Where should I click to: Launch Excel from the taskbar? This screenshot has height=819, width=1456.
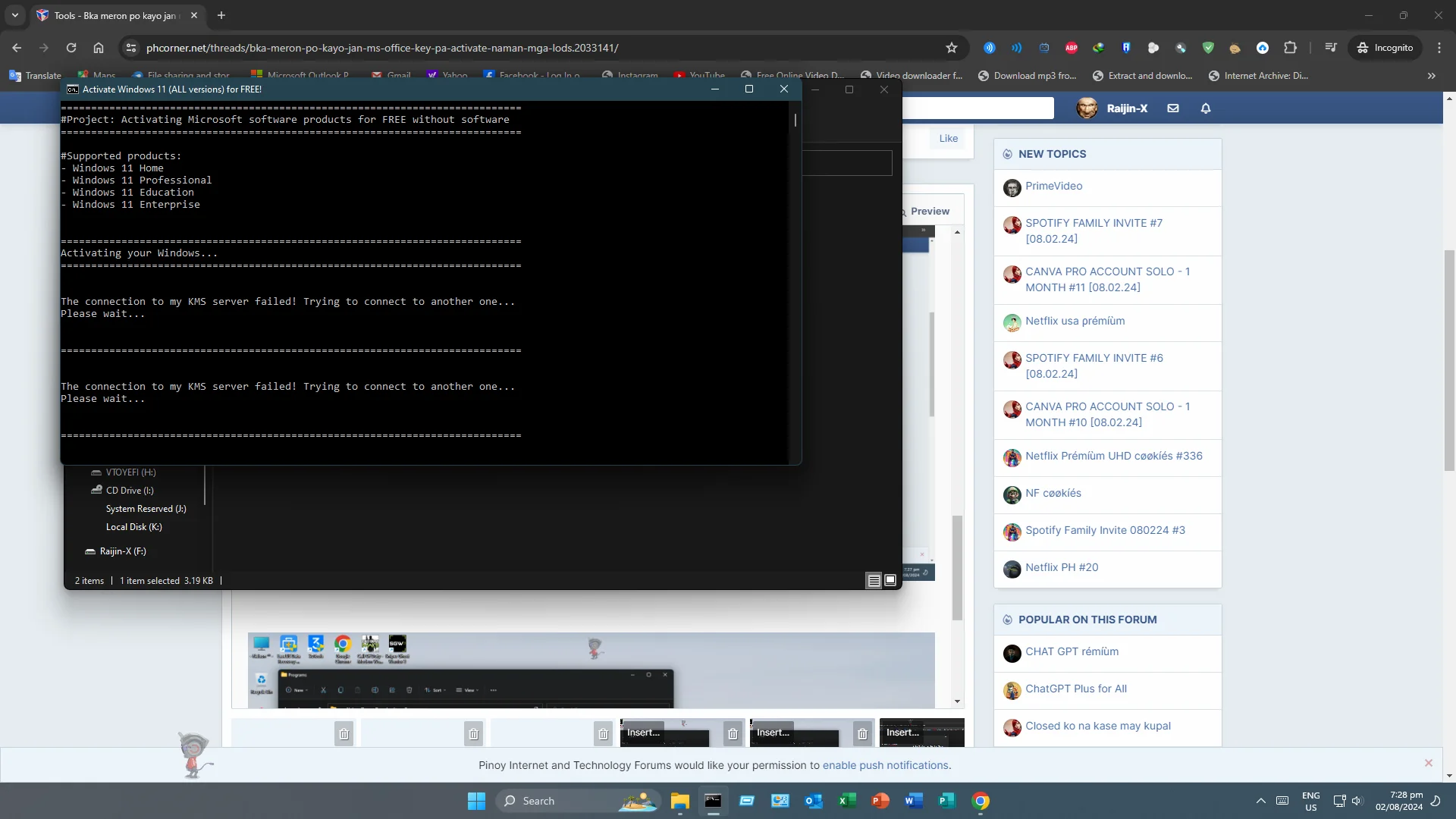pos(847,801)
